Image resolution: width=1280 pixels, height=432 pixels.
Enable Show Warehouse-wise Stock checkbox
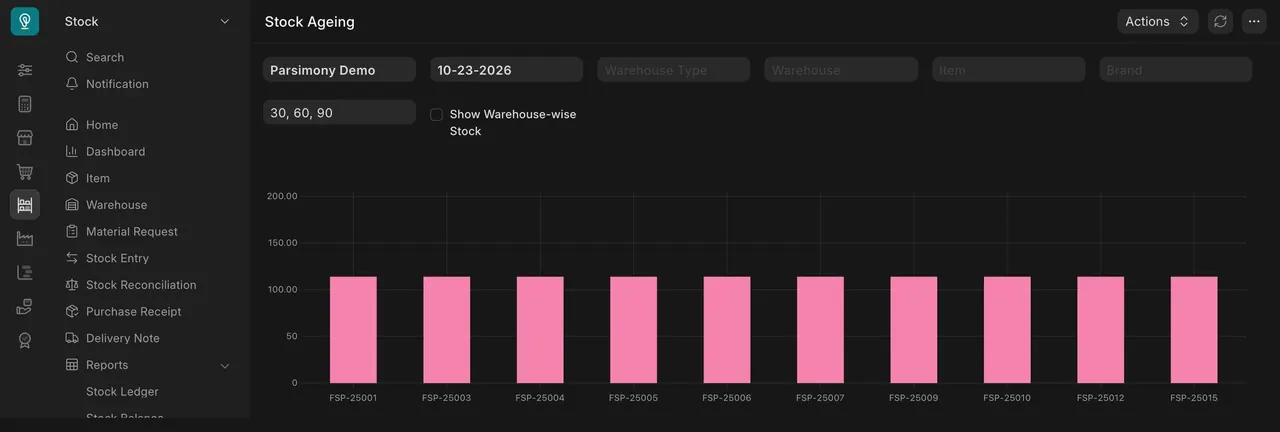pos(436,115)
